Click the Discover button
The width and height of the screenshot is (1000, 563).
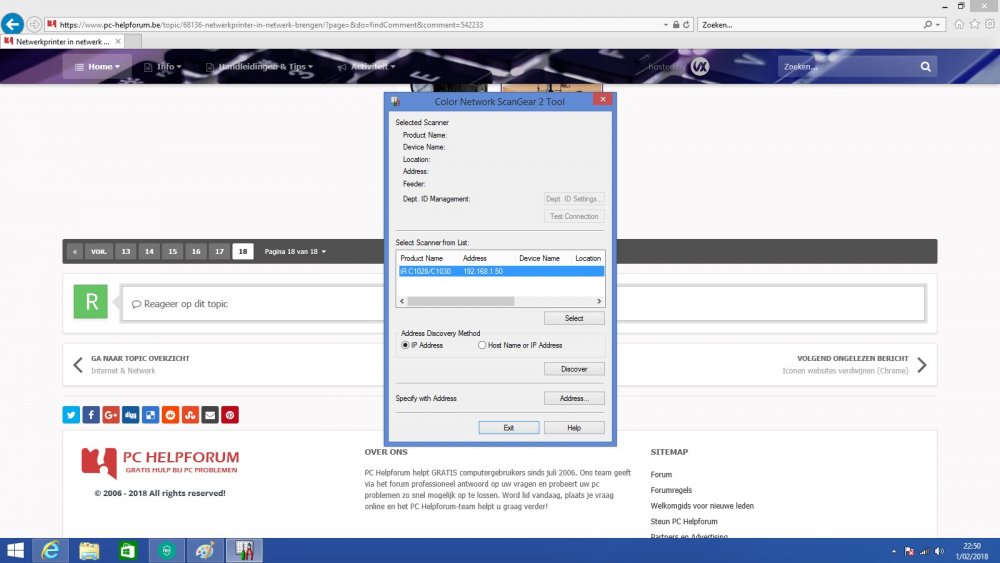(x=574, y=369)
